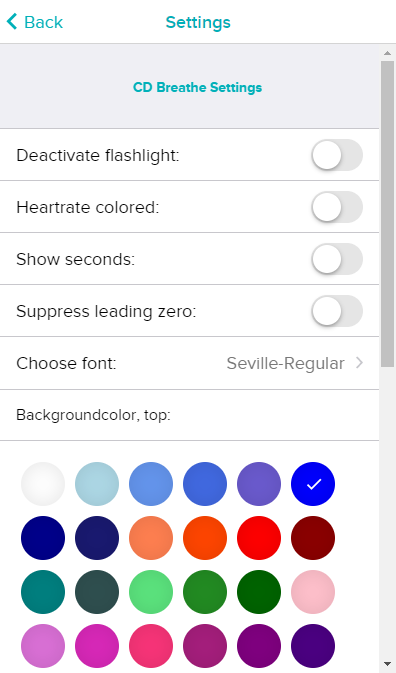This screenshot has height=673, width=396.
Task: Toggle the Deactivate flashlight switch
Action: [x=337, y=155]
